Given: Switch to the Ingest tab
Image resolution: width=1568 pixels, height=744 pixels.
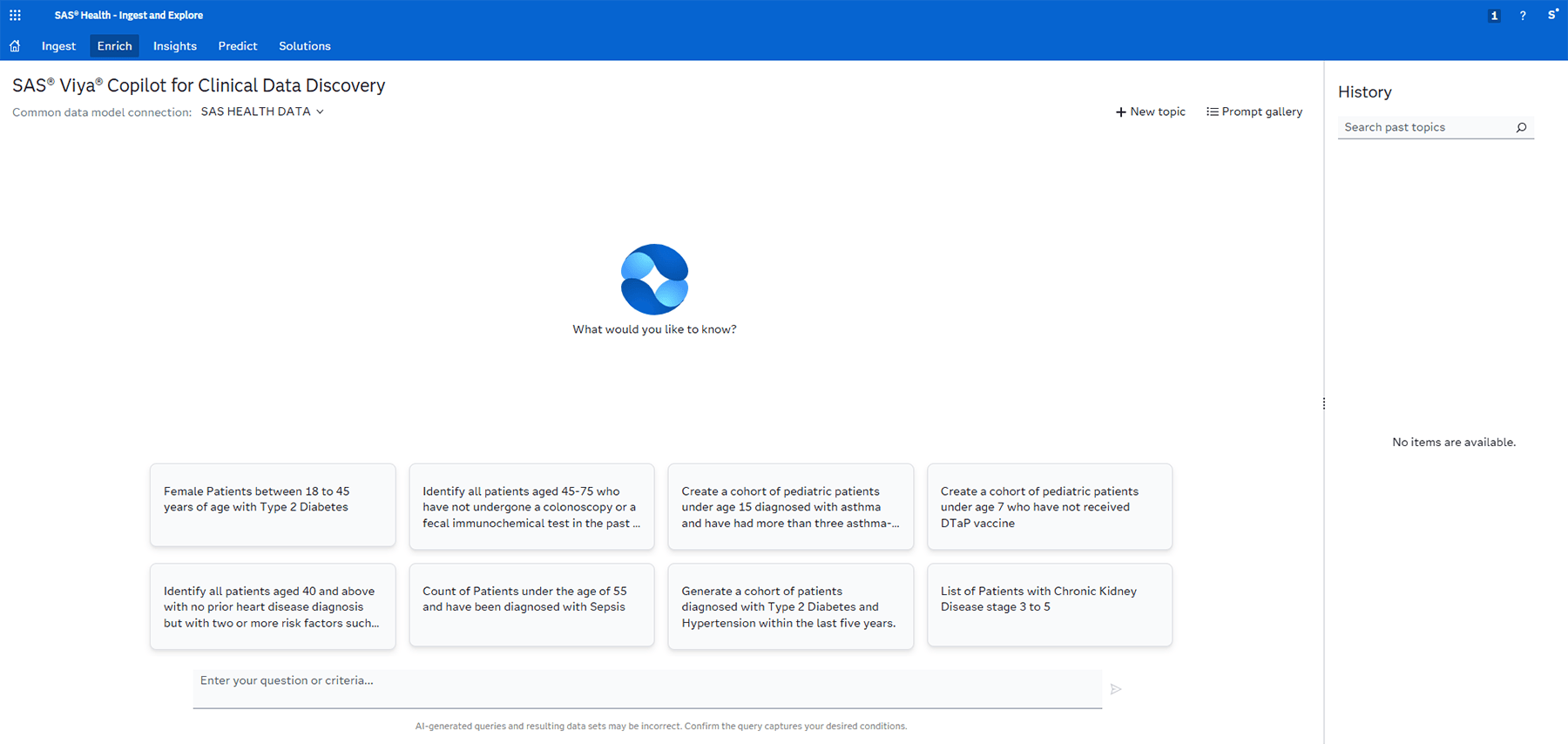Looking at the screenshot, I should pyautogui.click(x=58, y=46).
